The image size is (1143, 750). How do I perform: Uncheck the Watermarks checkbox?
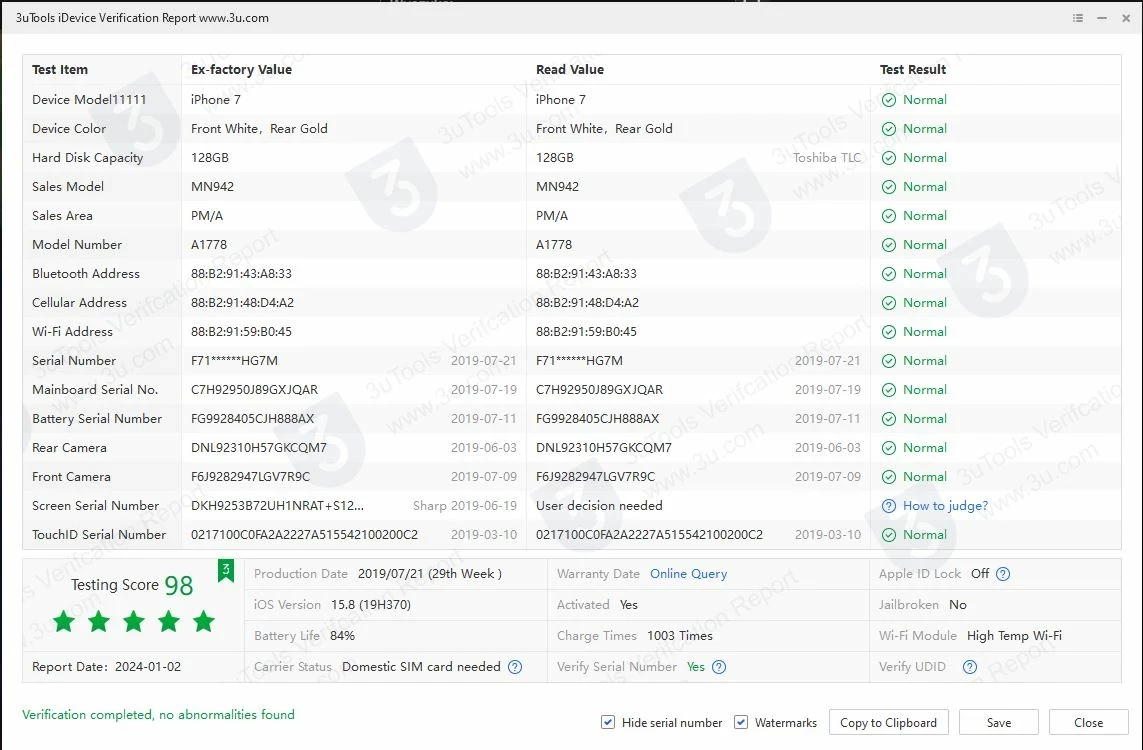point(741,722)
